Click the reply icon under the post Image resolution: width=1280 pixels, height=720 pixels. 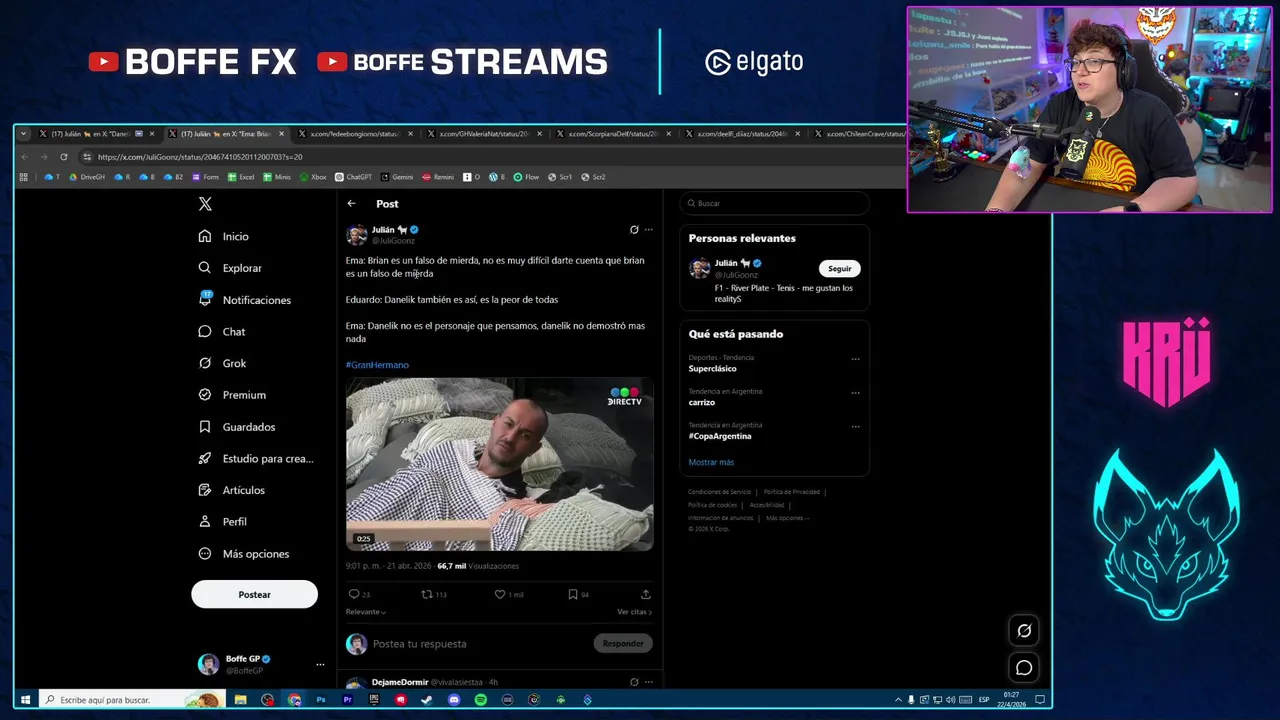353,594
